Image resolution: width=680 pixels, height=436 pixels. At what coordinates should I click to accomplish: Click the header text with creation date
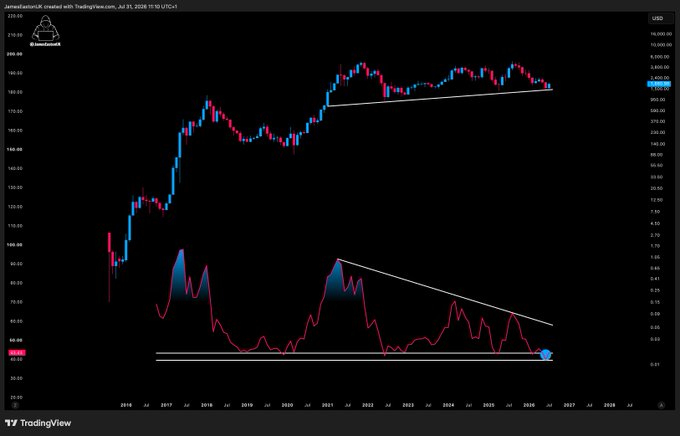tap(91, 7)
